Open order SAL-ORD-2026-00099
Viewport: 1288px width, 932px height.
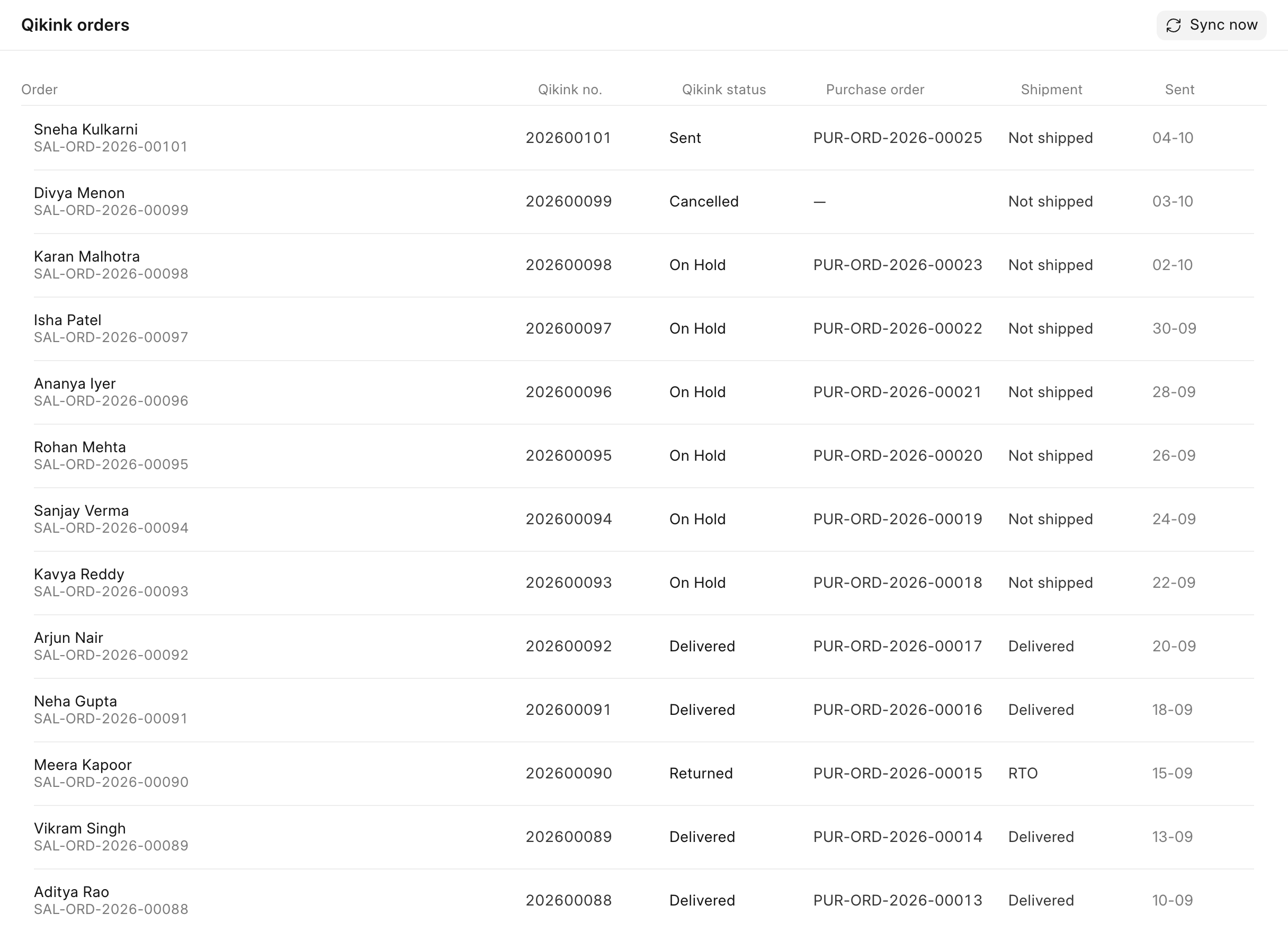click(x=643, y=202)
